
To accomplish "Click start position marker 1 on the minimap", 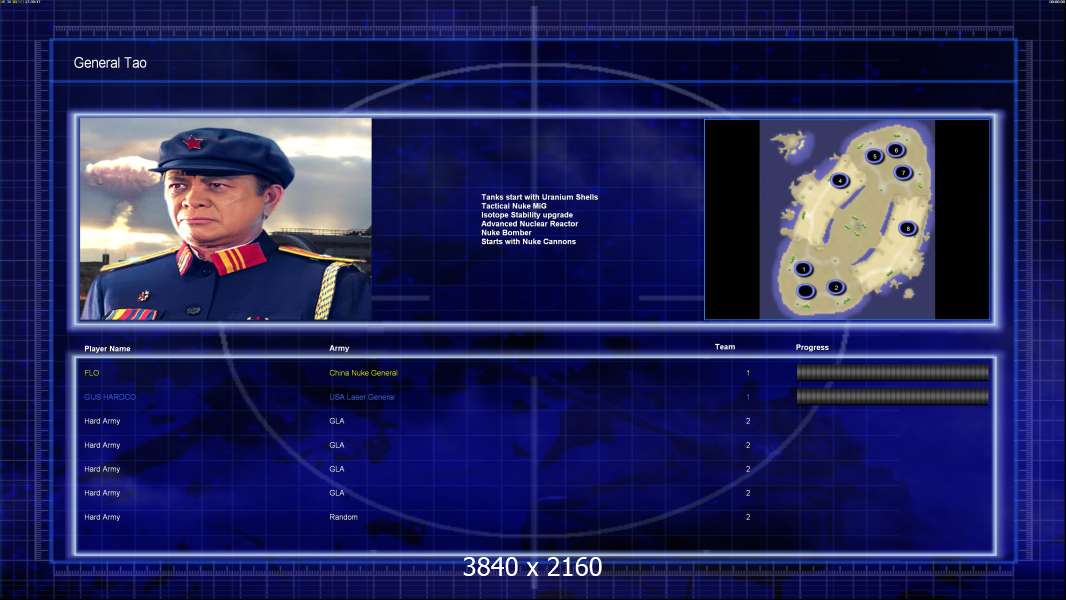I will tap(804, 269).
